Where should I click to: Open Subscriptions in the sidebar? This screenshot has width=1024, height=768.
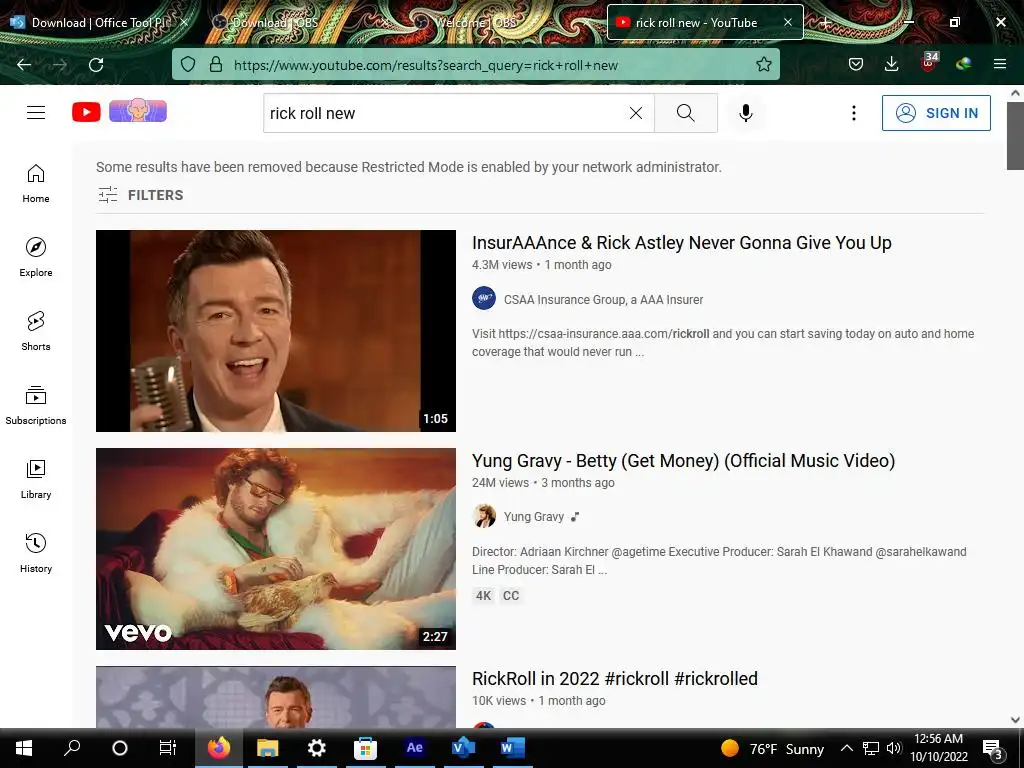point(36,405)
